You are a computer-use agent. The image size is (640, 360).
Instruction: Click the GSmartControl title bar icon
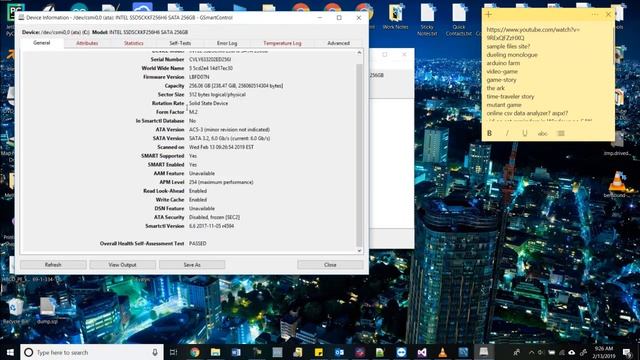(x=21, y=18)
